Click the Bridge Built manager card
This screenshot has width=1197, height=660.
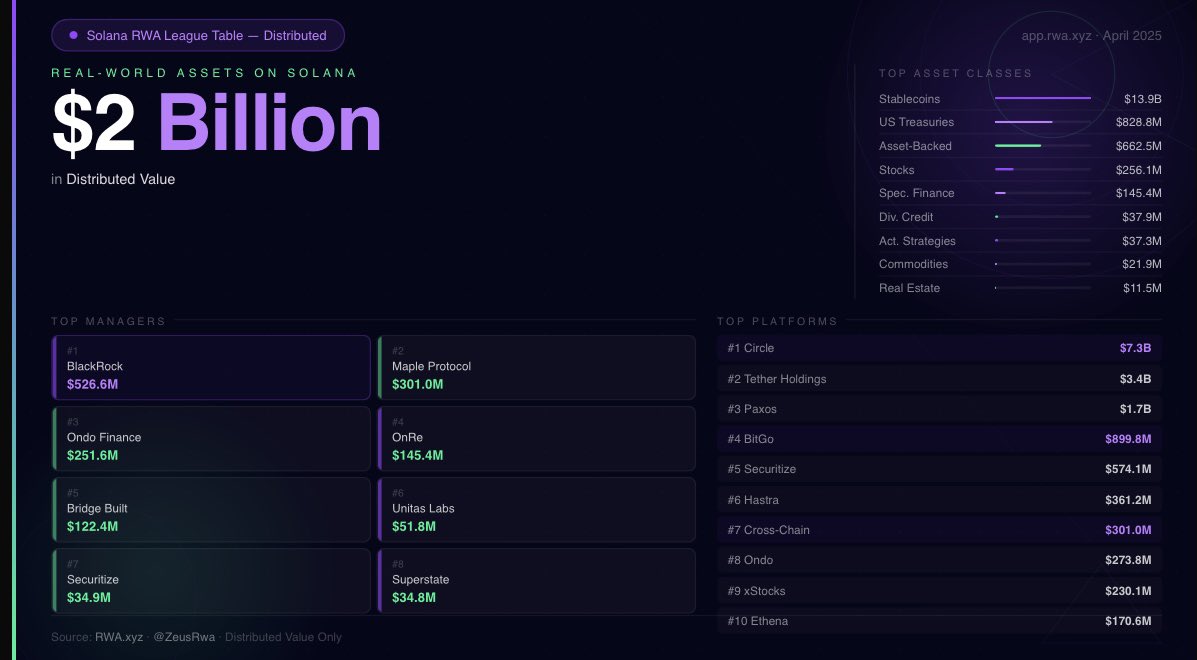tap(211, 509)
